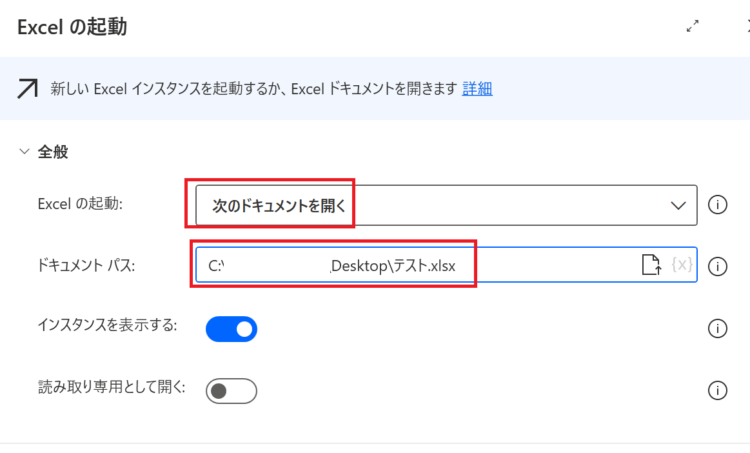The width and height of the screenshot is (750, 453).
Task: Disable the インスタンスを表示する toggle
Action: click(x=232, y=329)
